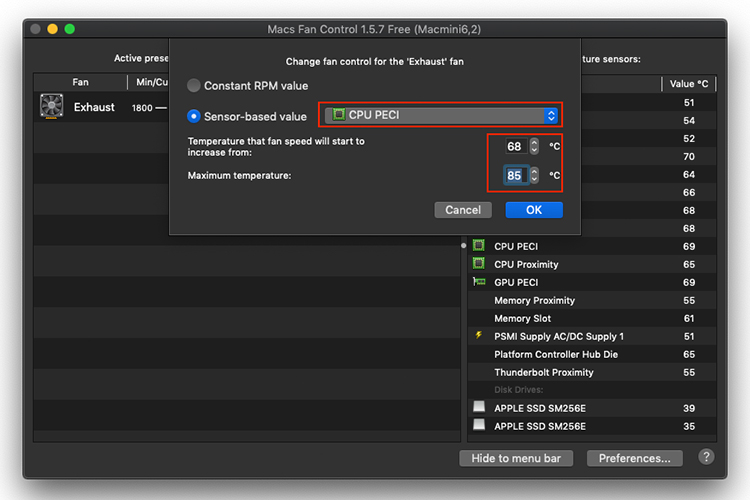This screenshot has height=500, width=750.
Task: Open help with the question mark button
Action: click(706, 457)
